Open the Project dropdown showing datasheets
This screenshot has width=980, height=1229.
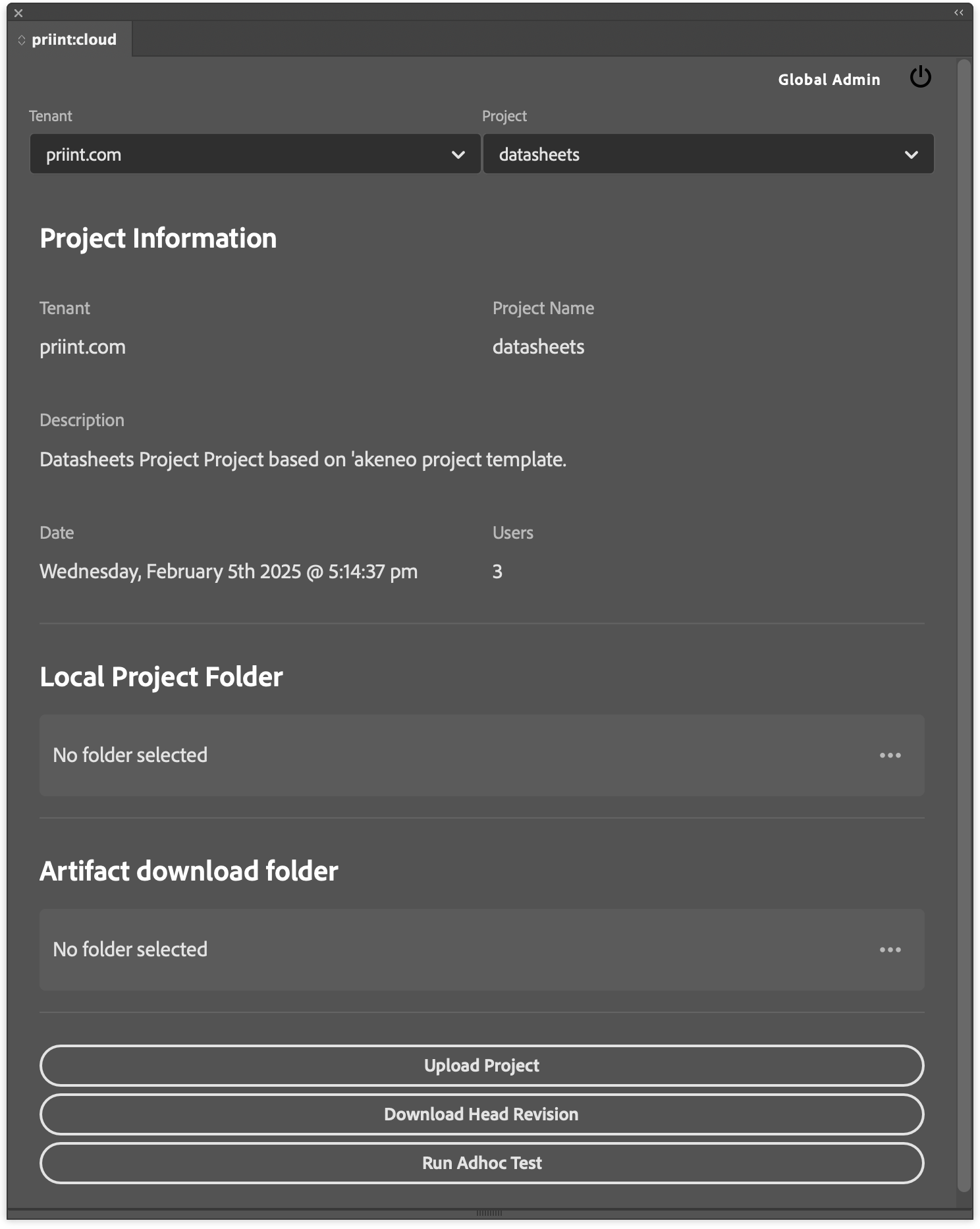(x=708, y=154)
